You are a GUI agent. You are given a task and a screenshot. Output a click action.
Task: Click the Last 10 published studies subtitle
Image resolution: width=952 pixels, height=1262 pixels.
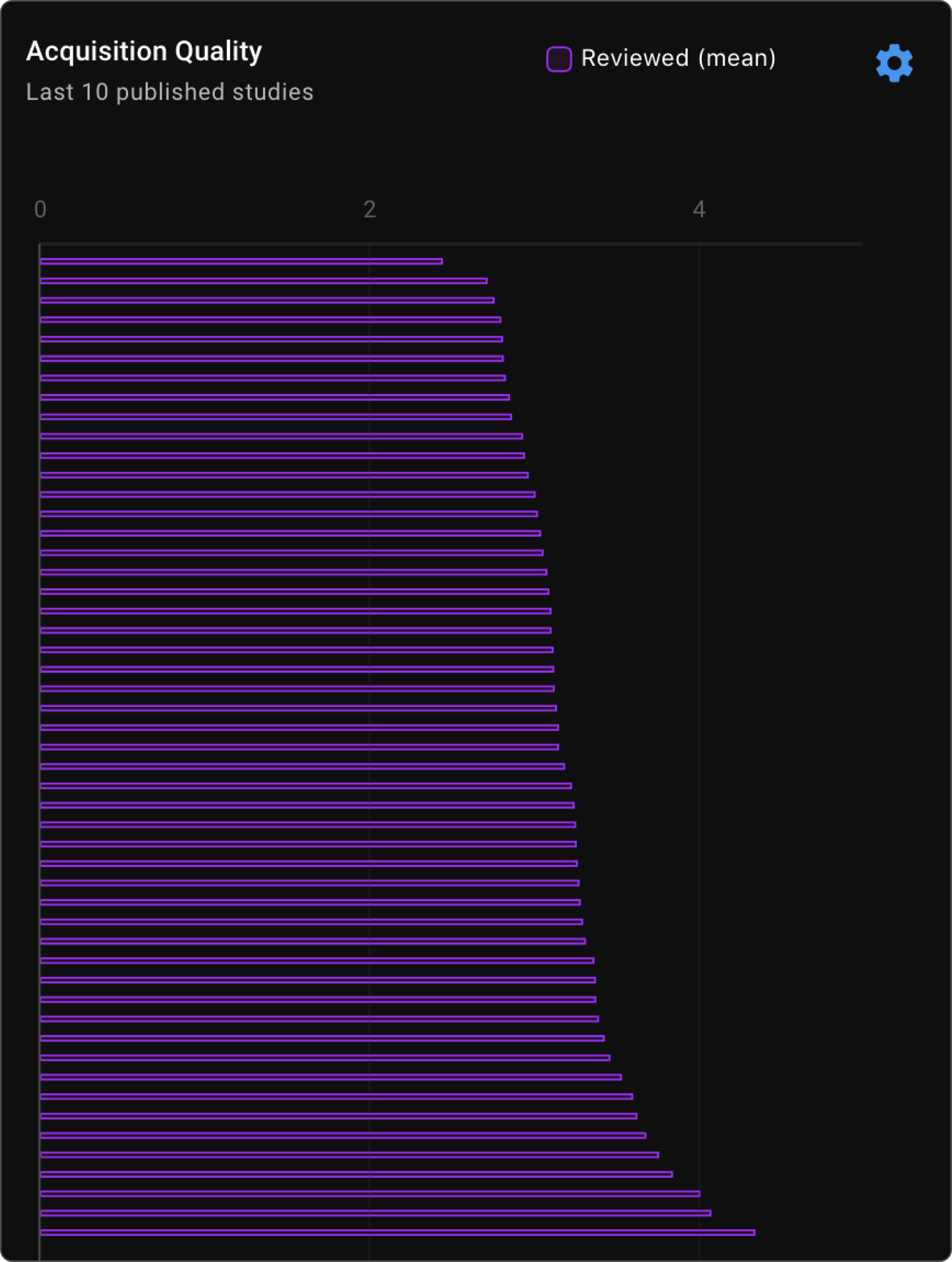(170, 92)
